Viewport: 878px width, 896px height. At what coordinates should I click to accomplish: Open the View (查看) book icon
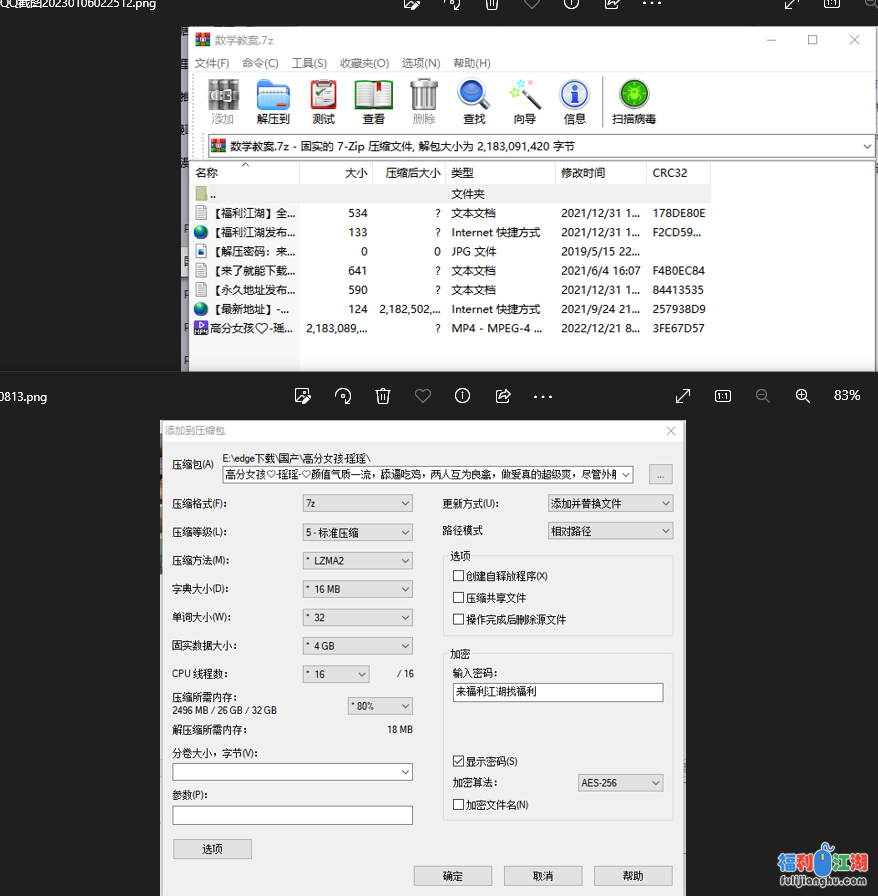pyautogui.click(x=374, y=102)
